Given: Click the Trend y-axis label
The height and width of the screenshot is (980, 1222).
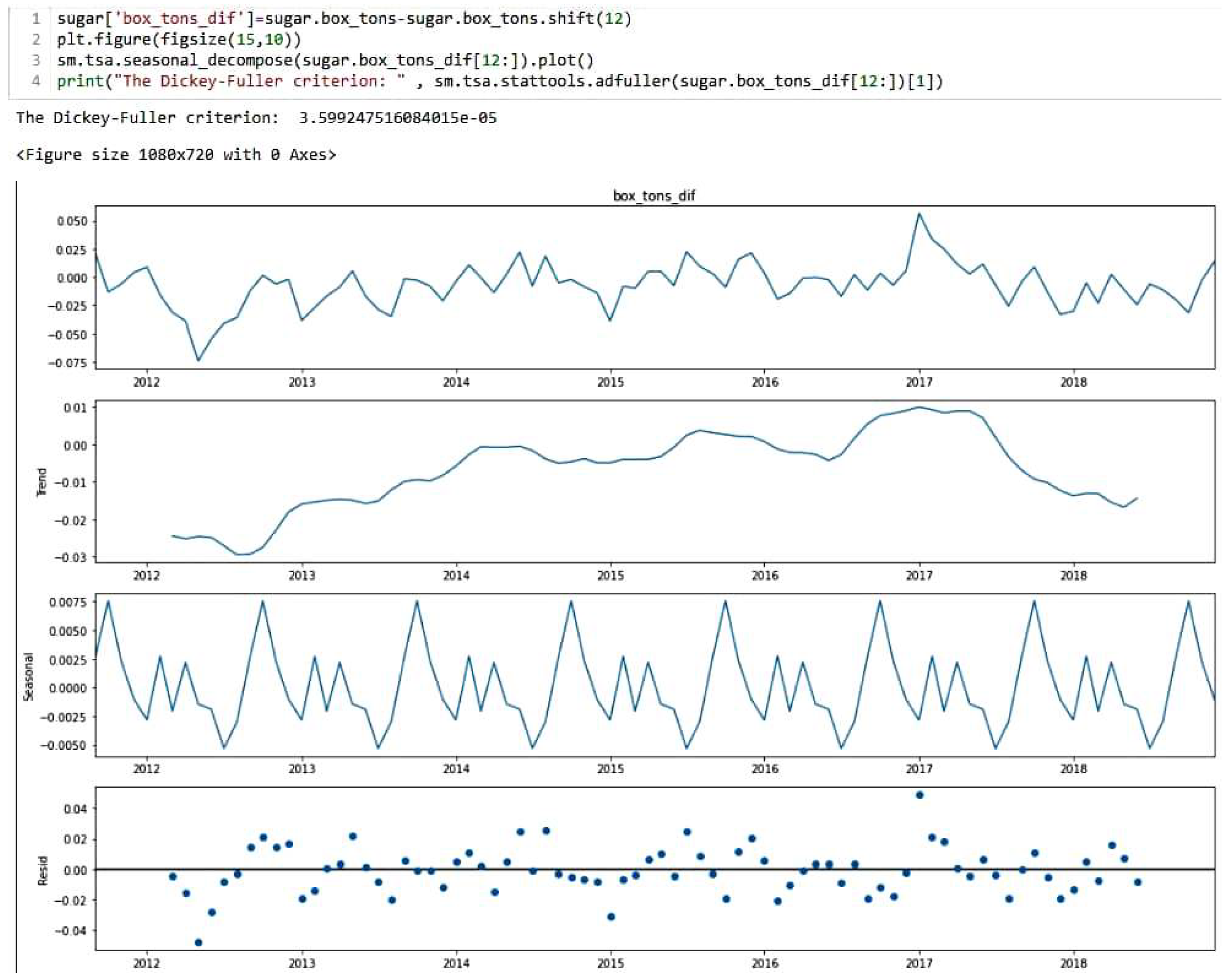Looking at the screenshot, I should pyautogui.click(x=42, y=482).
